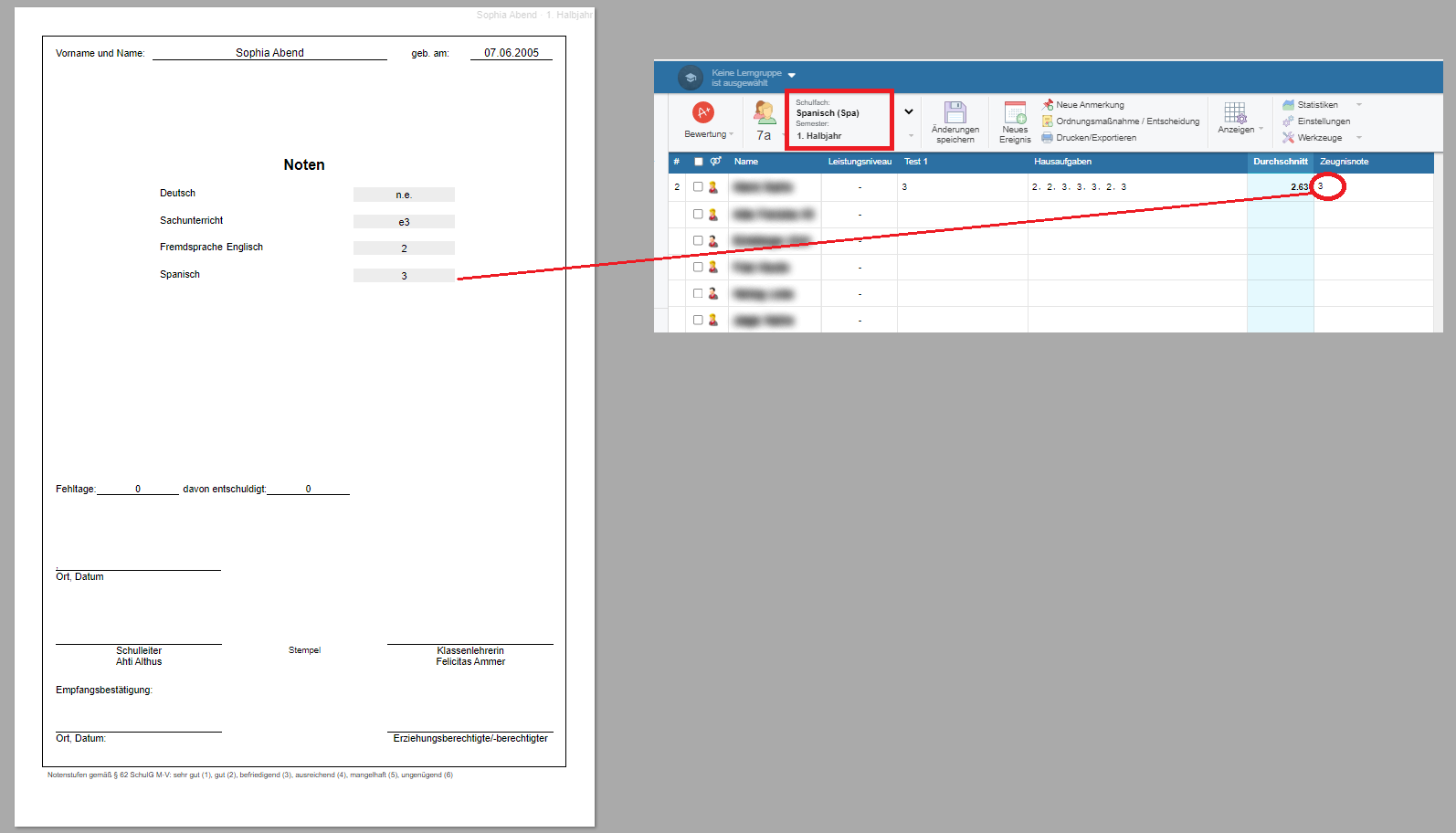This screenshot has width=1456, height=833.
Task: Open Ordnungsmaßnahme / Entscheidung
Action: coord(1127,121)
